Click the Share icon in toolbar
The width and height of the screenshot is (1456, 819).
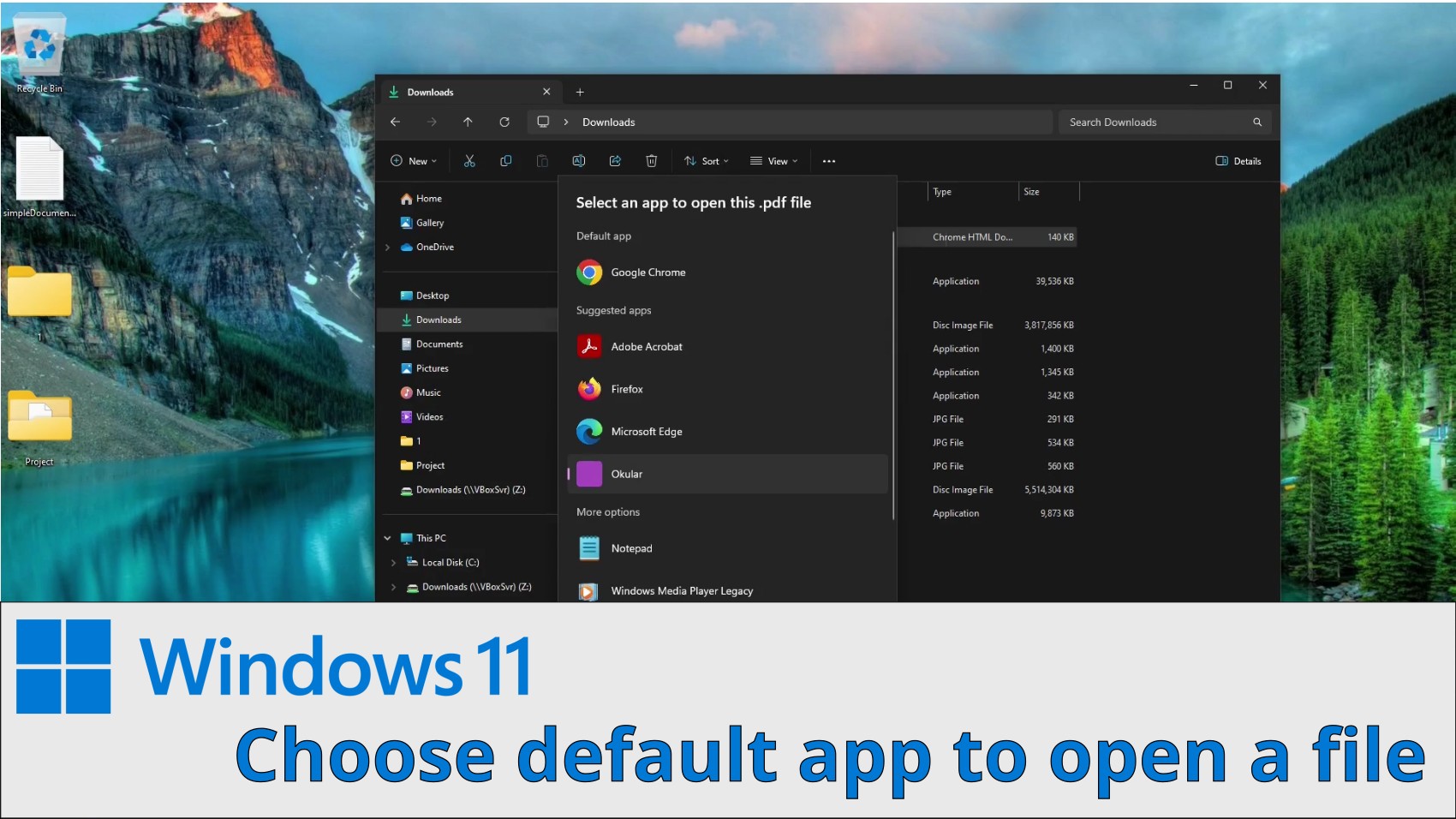tap(615, 161)
